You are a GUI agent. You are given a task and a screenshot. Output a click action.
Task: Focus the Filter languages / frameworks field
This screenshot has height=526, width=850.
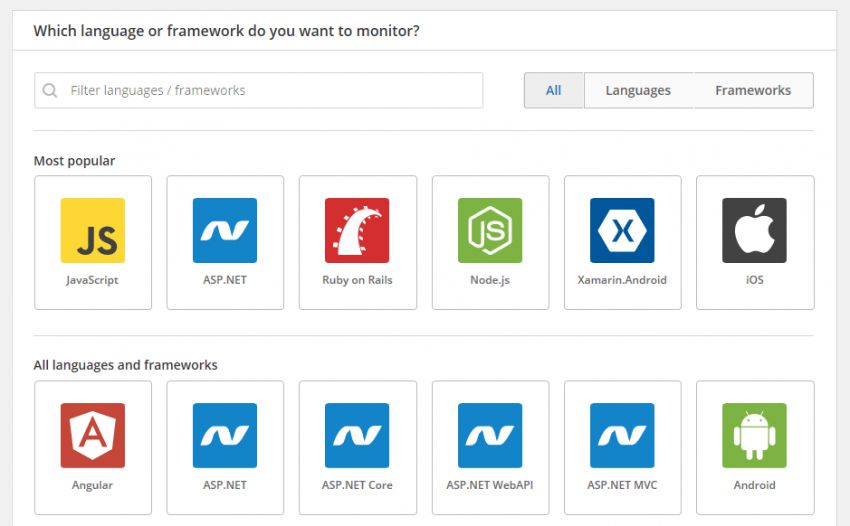(259, 91)
